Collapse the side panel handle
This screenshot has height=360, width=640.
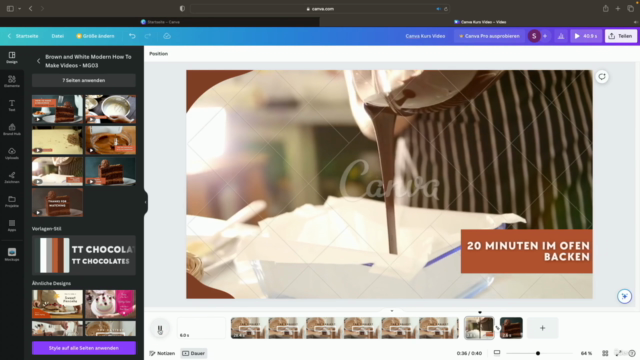coord(145,202)
